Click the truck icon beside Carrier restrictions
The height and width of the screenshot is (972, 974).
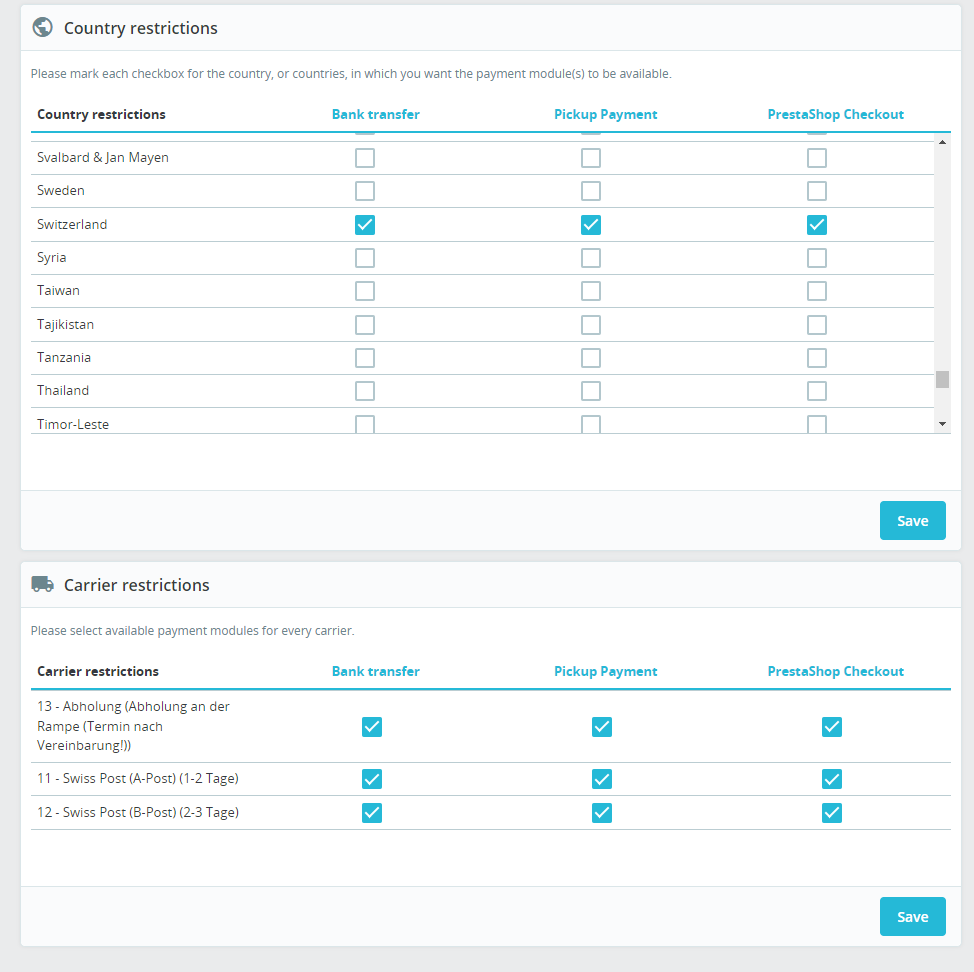[42, 584]
